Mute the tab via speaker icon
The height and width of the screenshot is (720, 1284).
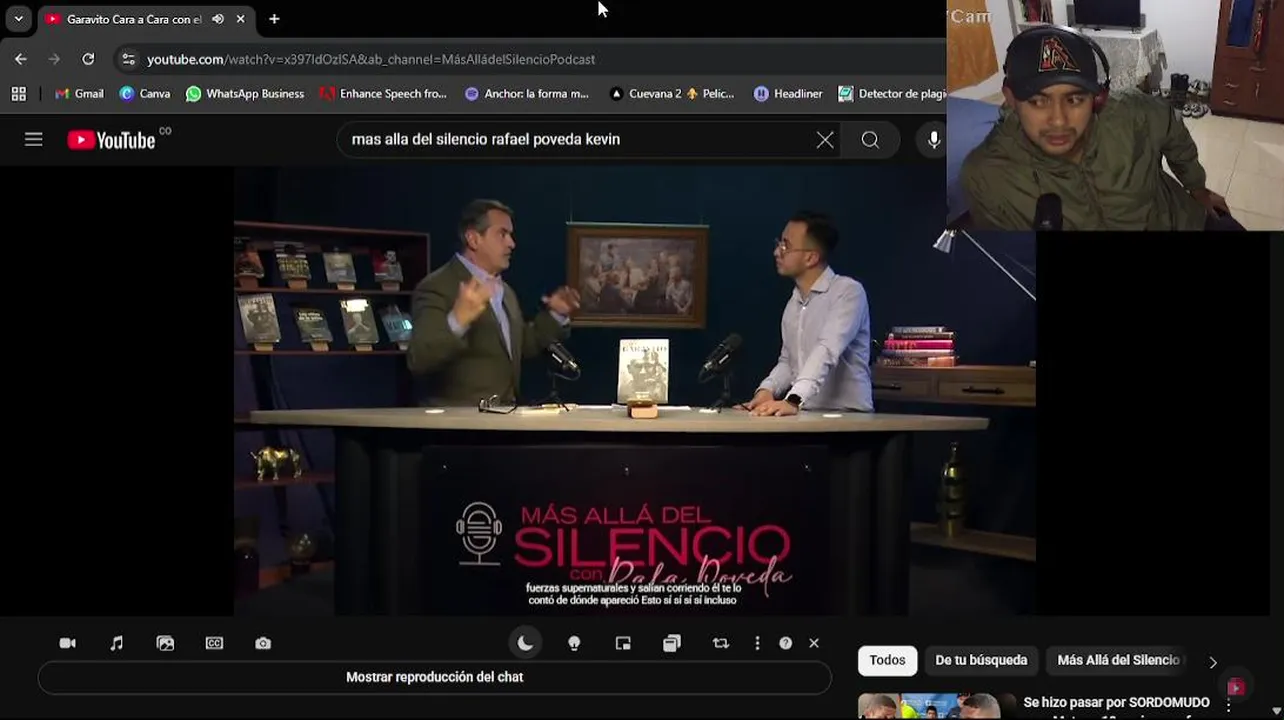pos(218,19)
